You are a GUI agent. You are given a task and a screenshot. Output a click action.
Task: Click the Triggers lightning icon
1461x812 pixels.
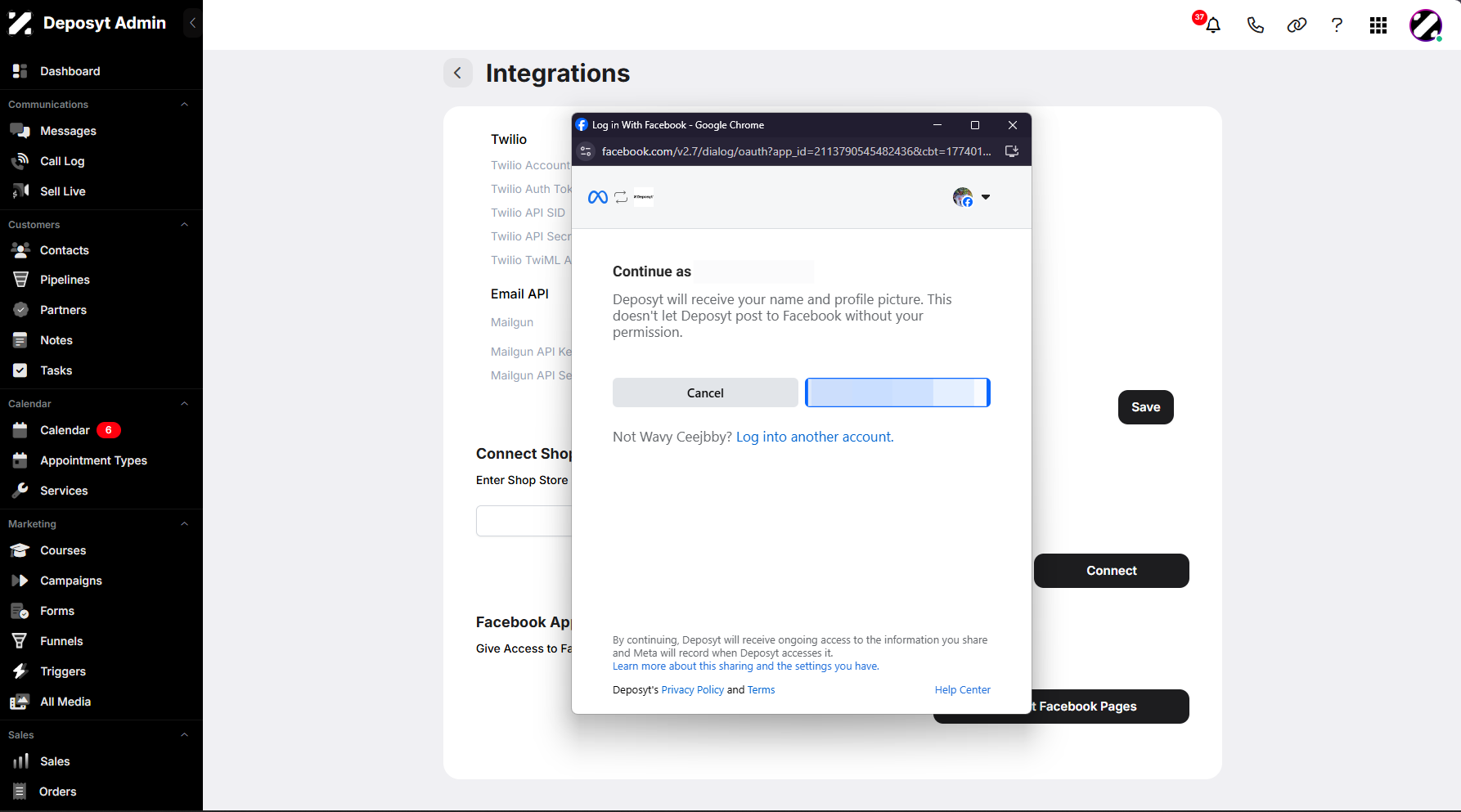20,671
